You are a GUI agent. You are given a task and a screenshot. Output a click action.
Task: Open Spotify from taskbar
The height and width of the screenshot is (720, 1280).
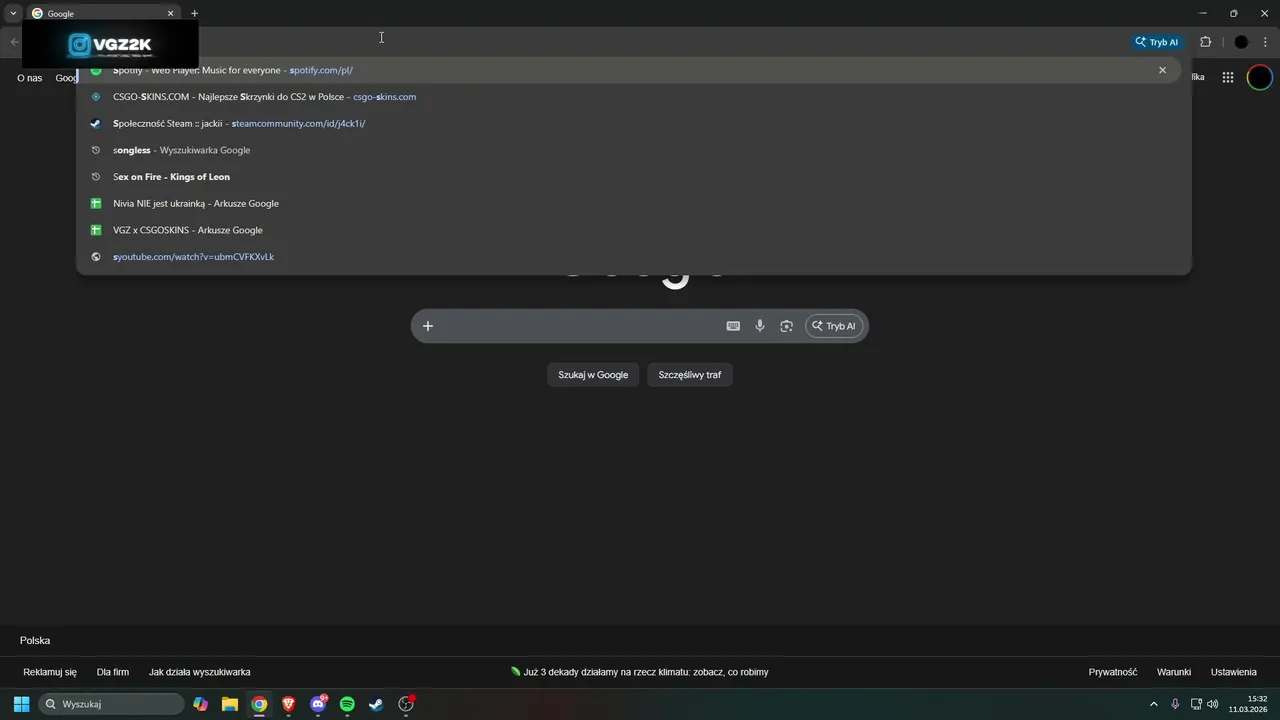pyautogui.click(x=347, y=704)
